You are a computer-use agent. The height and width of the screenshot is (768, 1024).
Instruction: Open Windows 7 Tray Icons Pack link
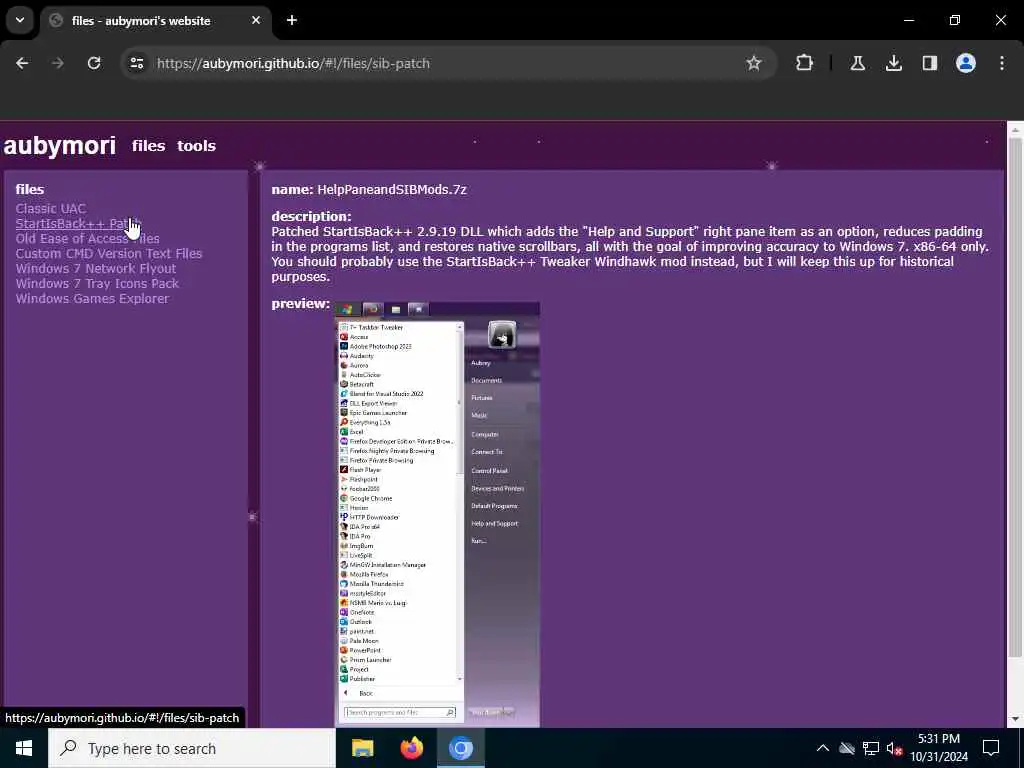pos(97,283)
